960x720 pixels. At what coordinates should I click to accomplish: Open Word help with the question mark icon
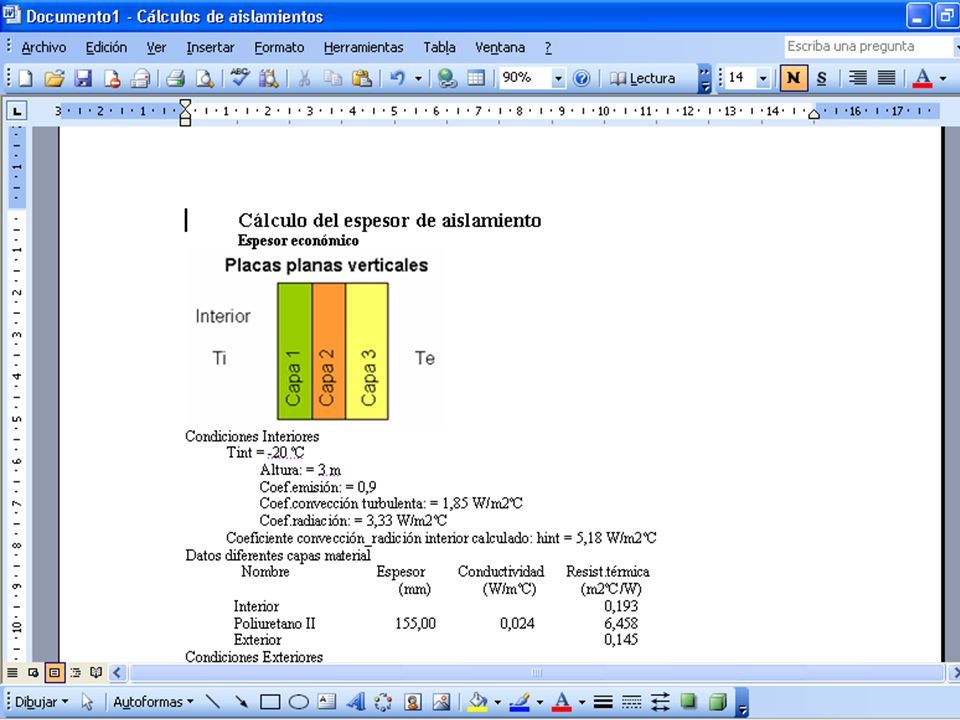click(581, 78)
